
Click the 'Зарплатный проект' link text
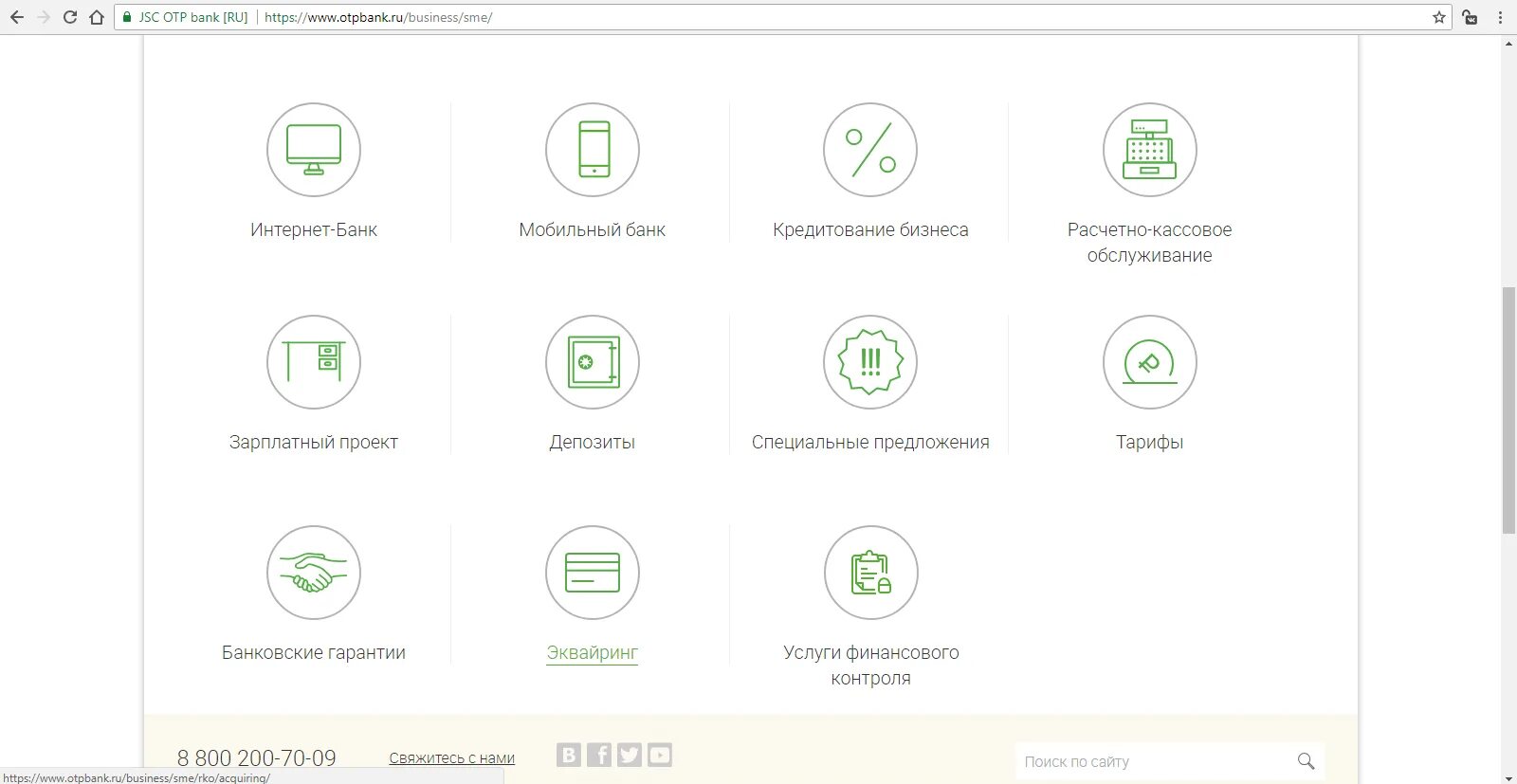pos(314,442)
